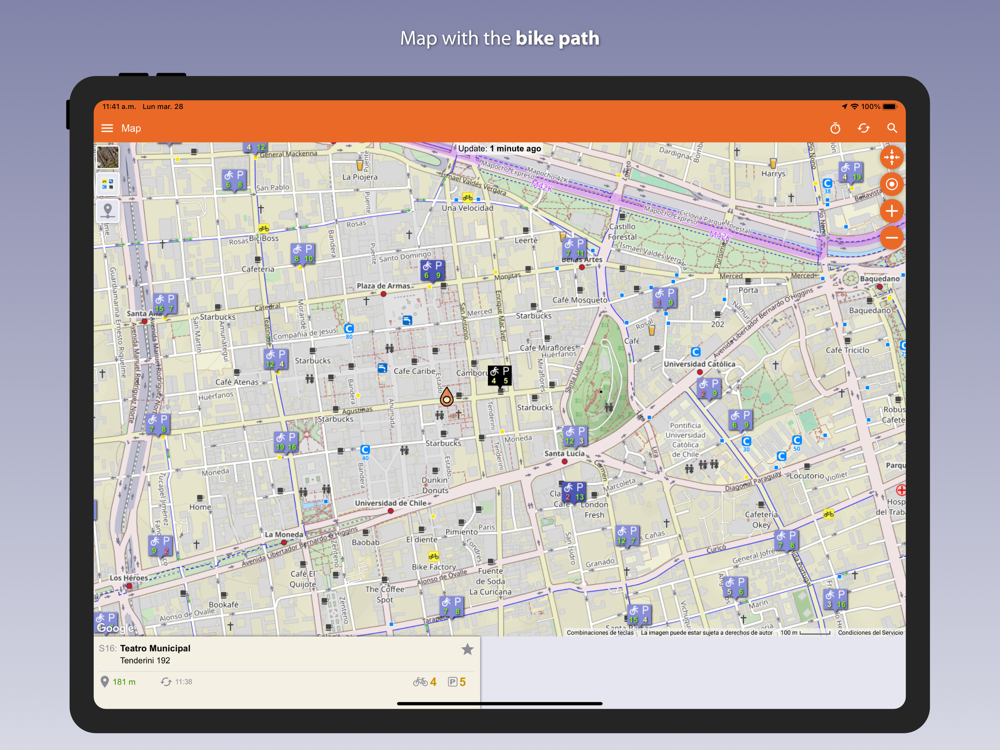Open the timer icon in the top bar
Image resolution: width=1000 pixels, height=750 pixels.
[x=835, y=128]
